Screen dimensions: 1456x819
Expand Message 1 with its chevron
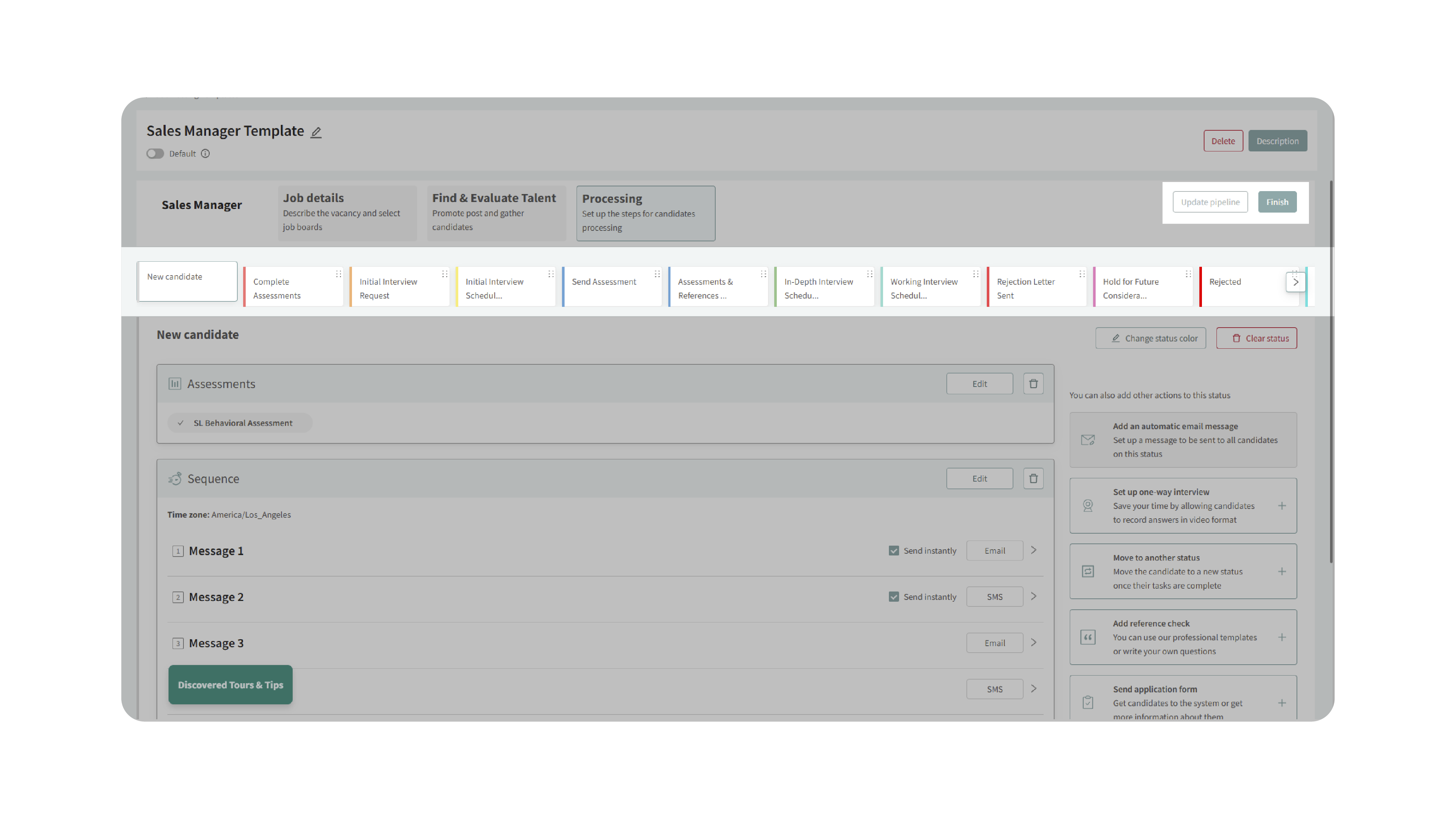coord(1033,550)
